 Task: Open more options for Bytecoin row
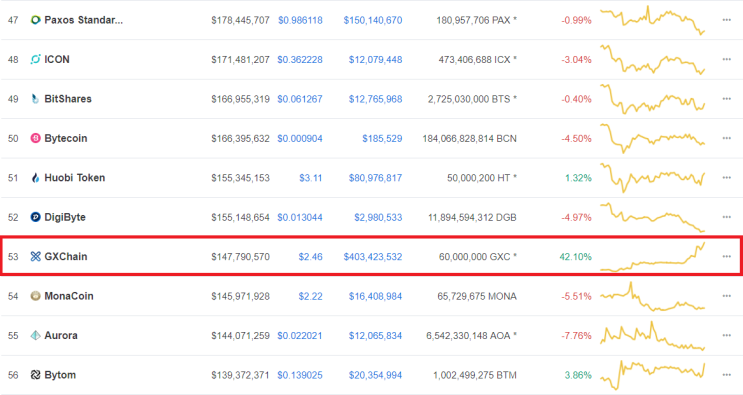(726, 138)
